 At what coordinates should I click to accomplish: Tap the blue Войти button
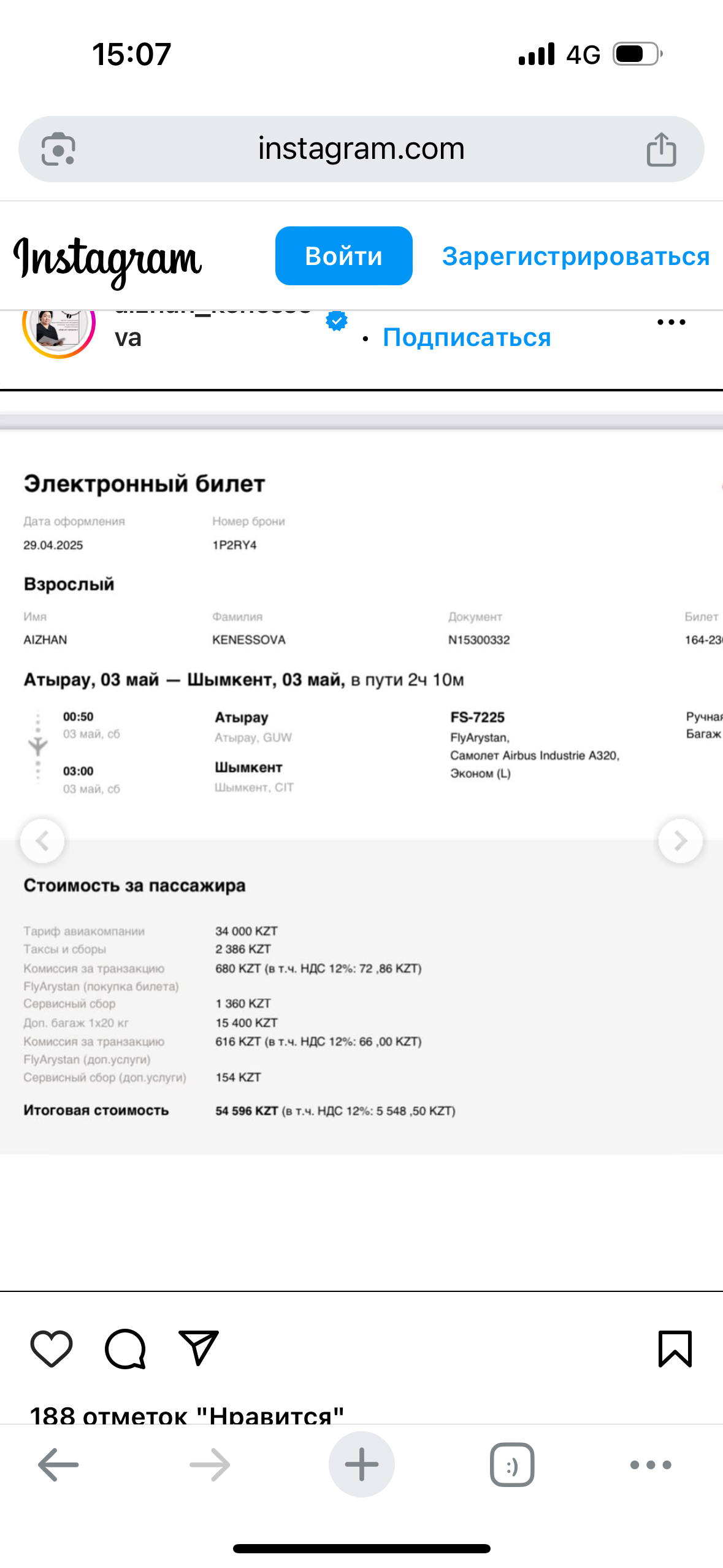coord(343,256)
